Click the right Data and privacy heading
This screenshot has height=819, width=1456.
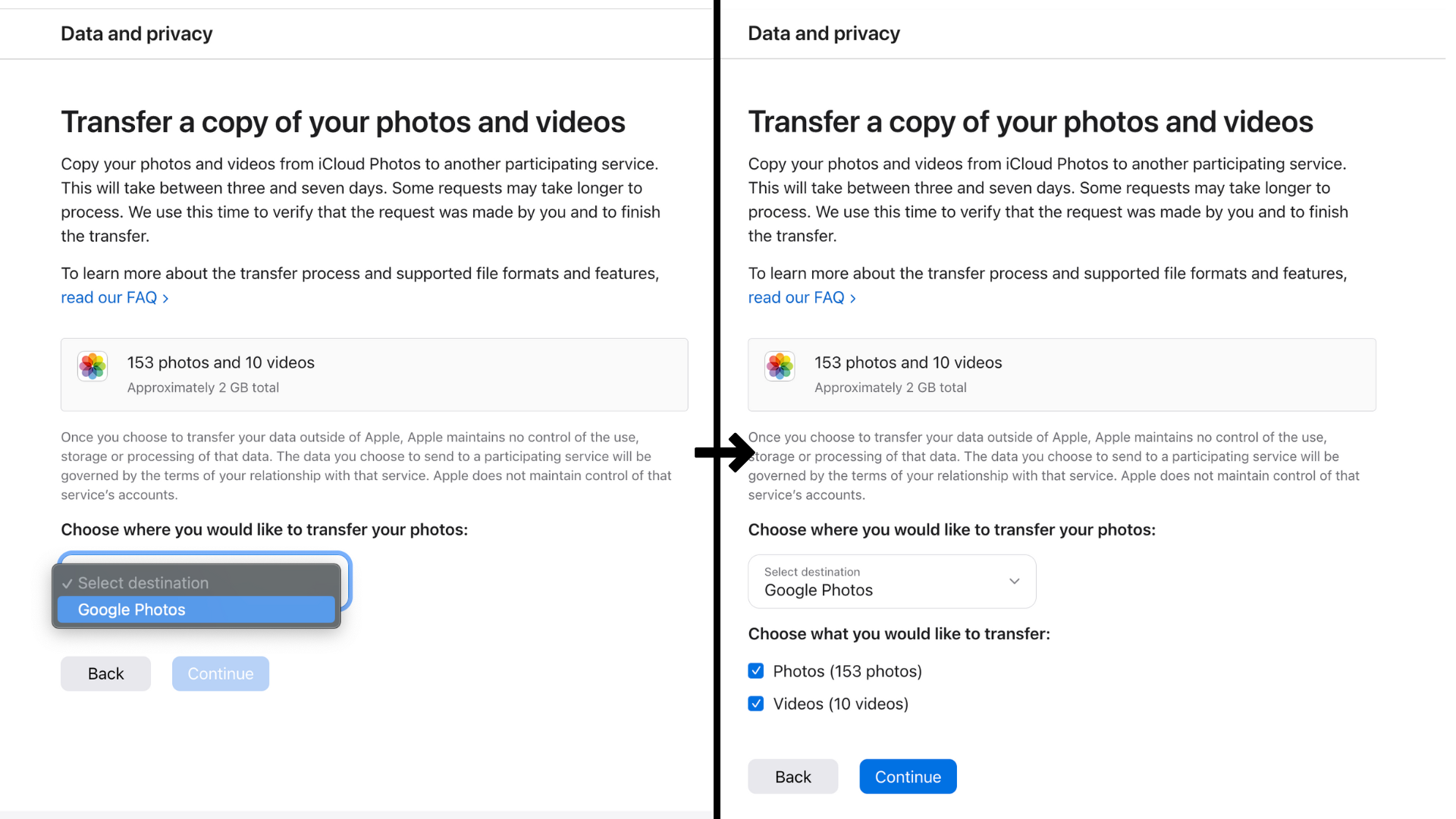tap(824, 34)
